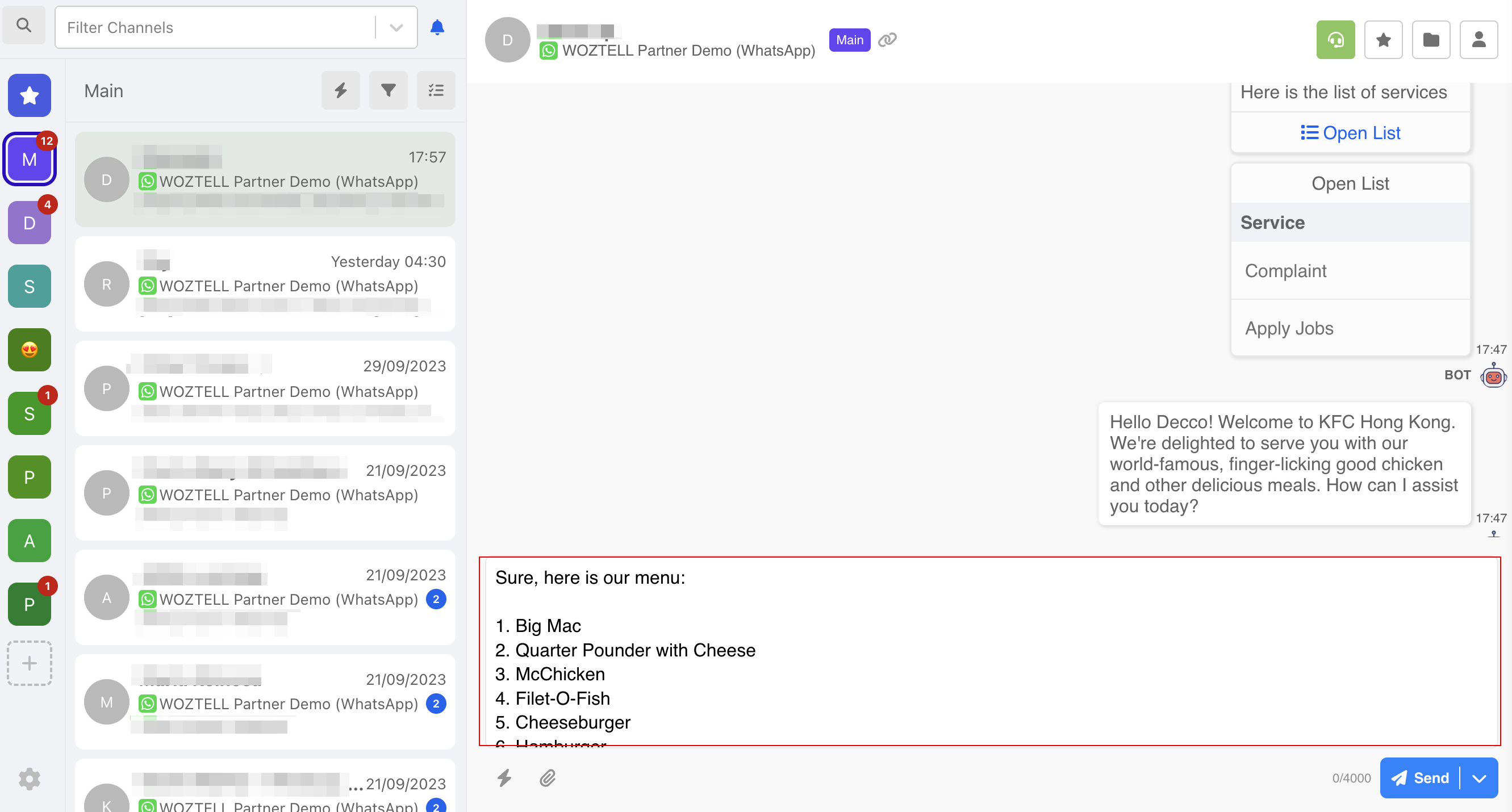1512x812 pixels.
Task: Expand the Send options dropdown arrow
Action: (x=1479, y=778)
